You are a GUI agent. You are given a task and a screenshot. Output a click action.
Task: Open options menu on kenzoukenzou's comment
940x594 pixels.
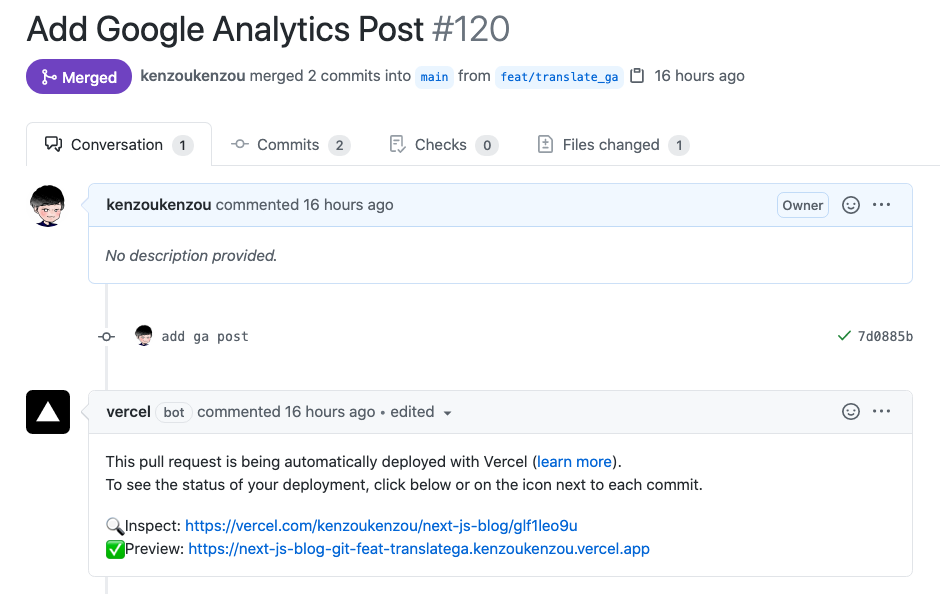coord(881,205)
